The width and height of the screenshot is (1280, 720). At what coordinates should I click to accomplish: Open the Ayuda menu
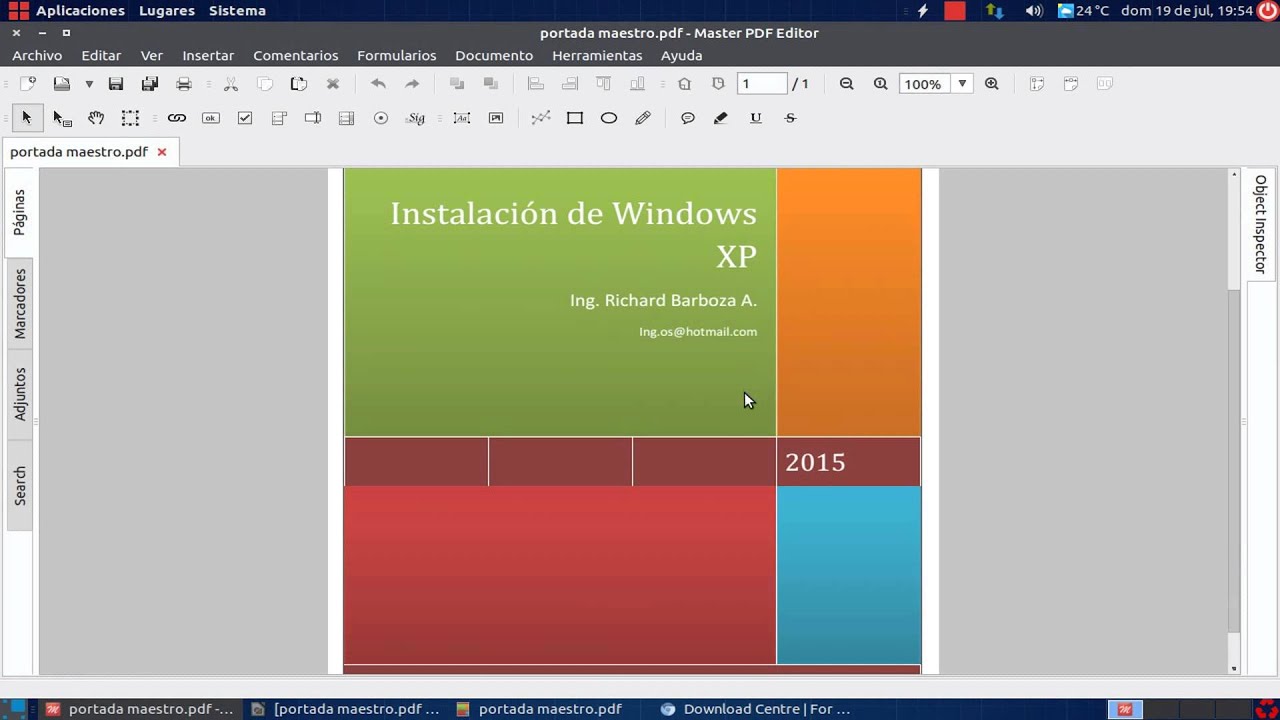click(682, 55)
